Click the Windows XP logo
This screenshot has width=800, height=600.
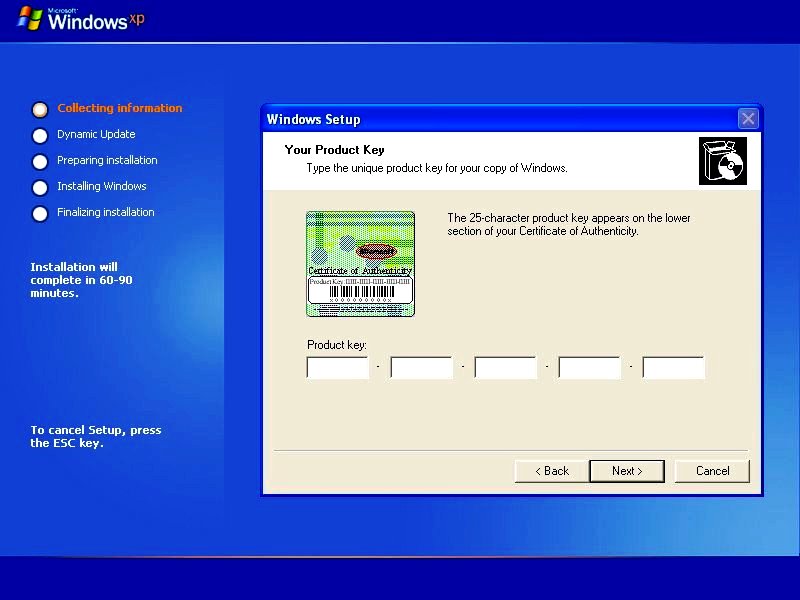(81, 19)
